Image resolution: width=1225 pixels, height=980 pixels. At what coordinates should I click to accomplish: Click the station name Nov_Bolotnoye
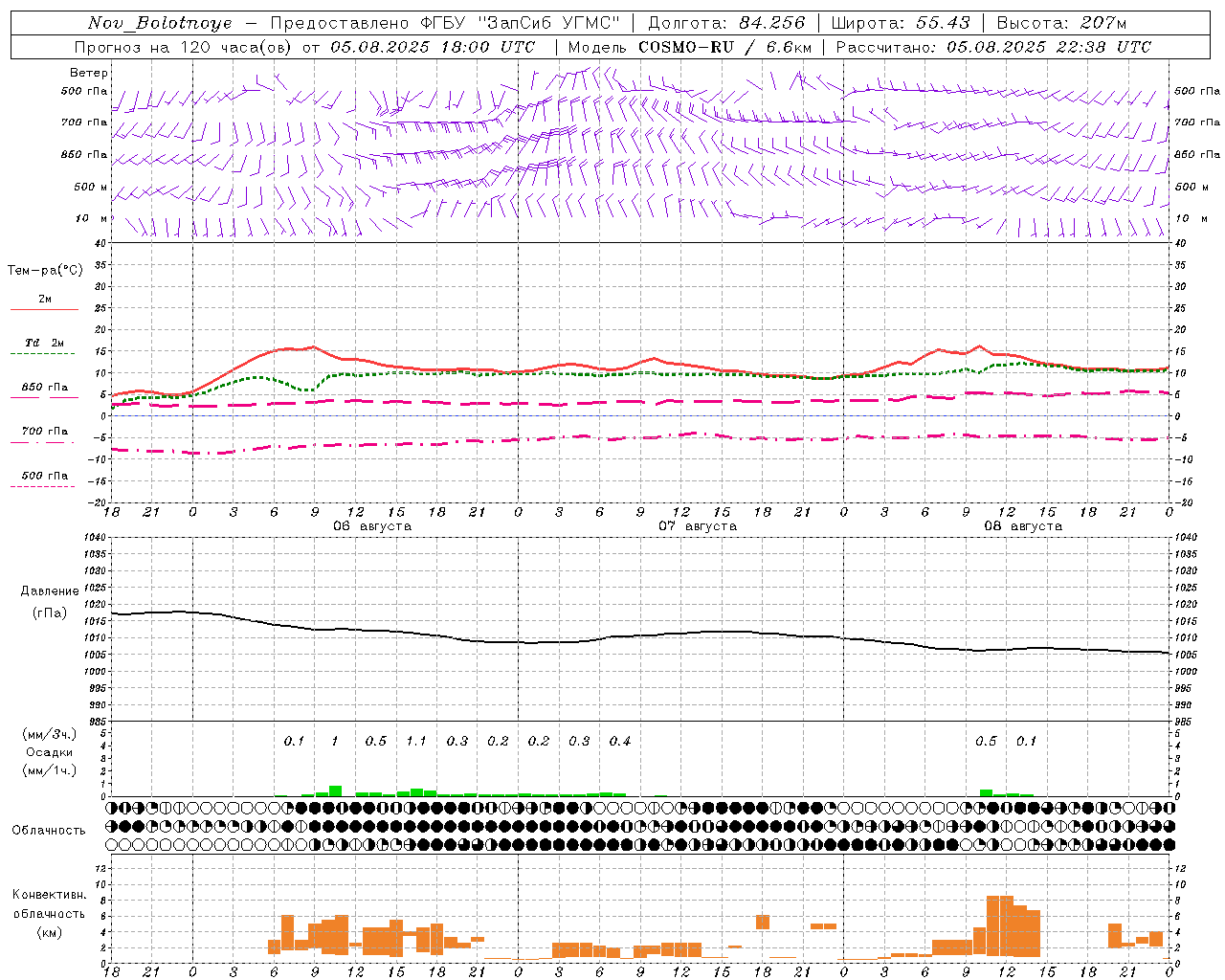pos(160,23)
